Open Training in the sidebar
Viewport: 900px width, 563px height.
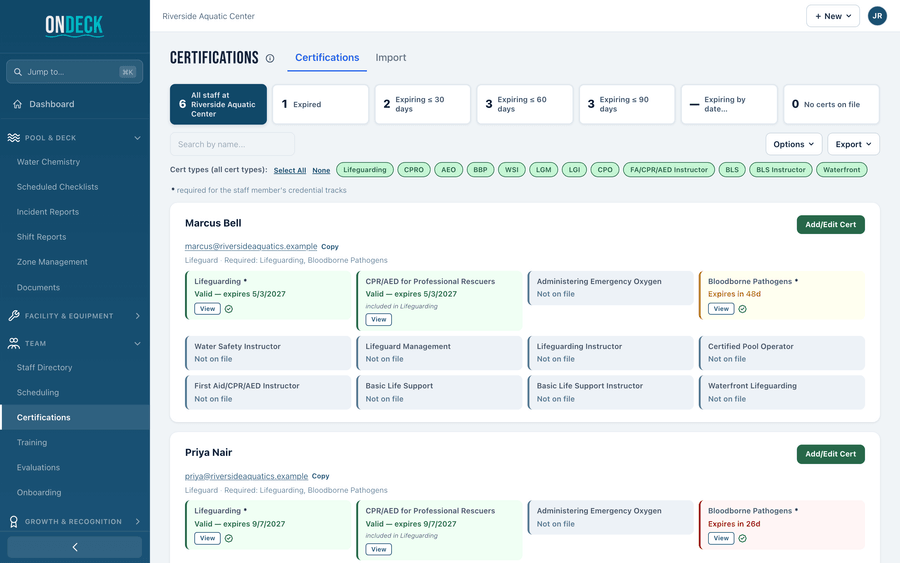point(32,442)
